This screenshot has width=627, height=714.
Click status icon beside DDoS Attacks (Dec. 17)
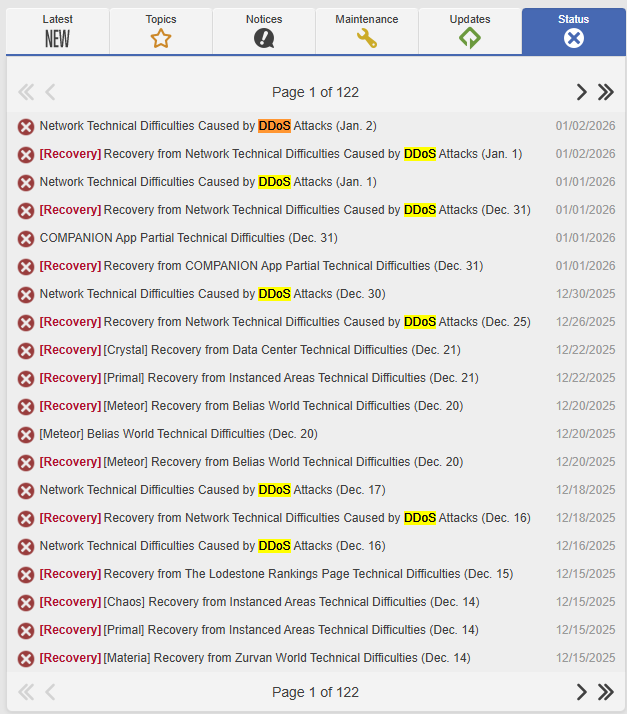tap(26, 491)
